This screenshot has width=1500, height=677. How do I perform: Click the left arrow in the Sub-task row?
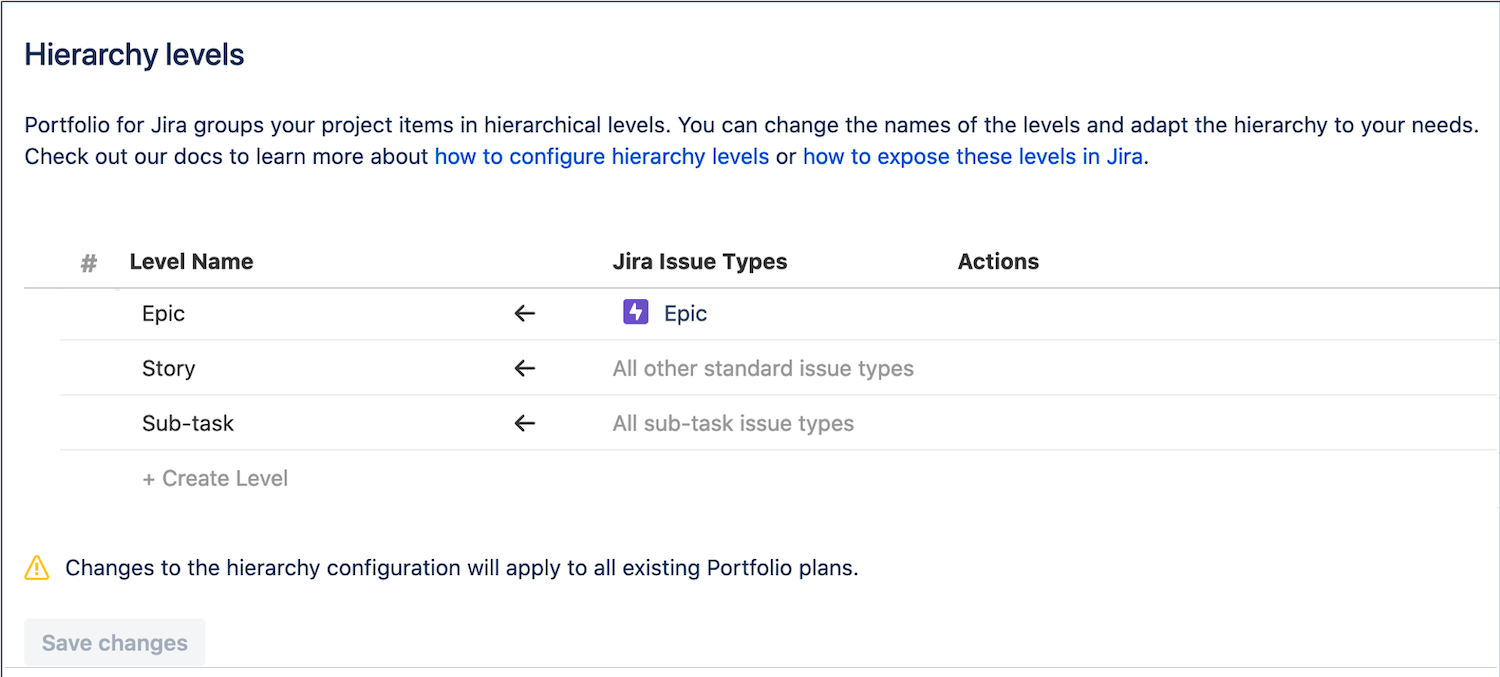(x=525, y=424)
